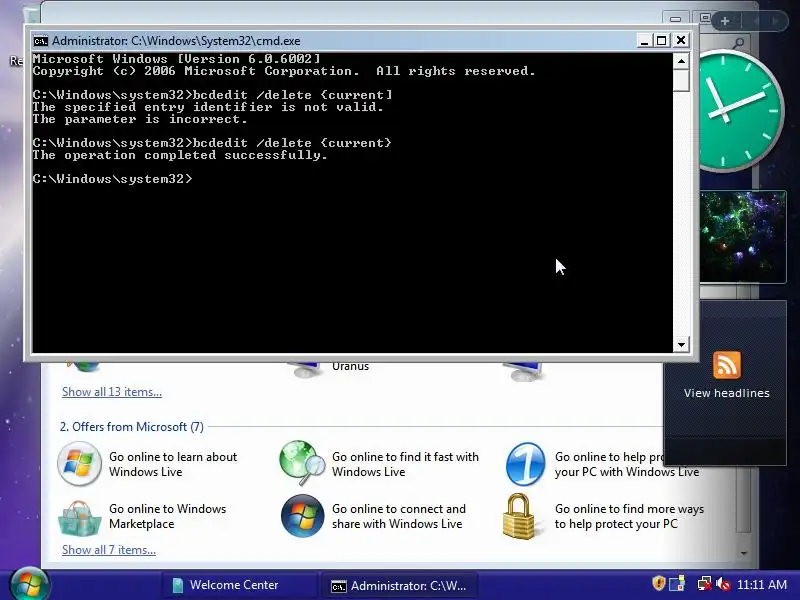Open 'Show all 7 items...' link
800x600 pixels.
click(109, 549)
